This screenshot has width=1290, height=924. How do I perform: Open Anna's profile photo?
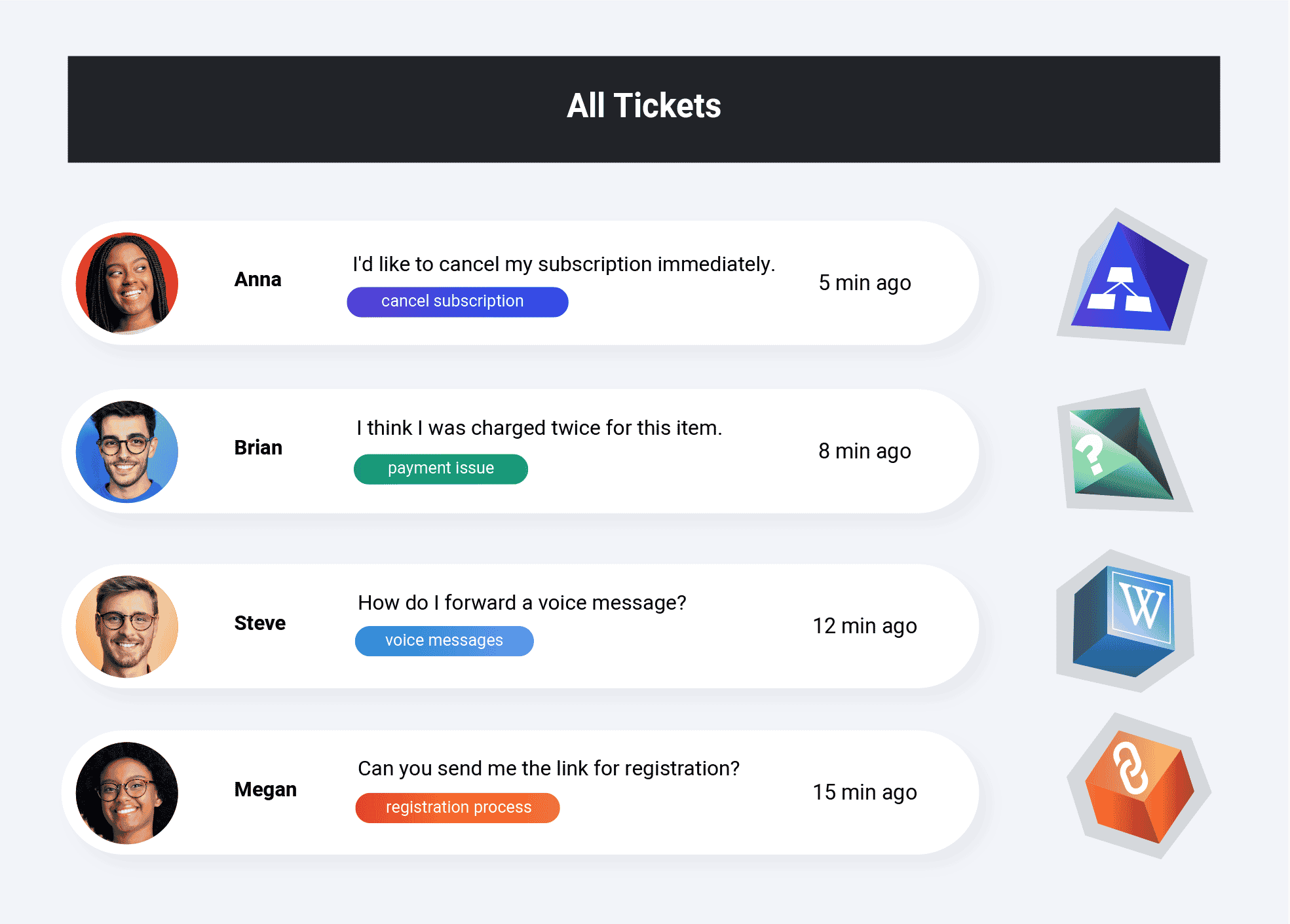tap(127, 284)
